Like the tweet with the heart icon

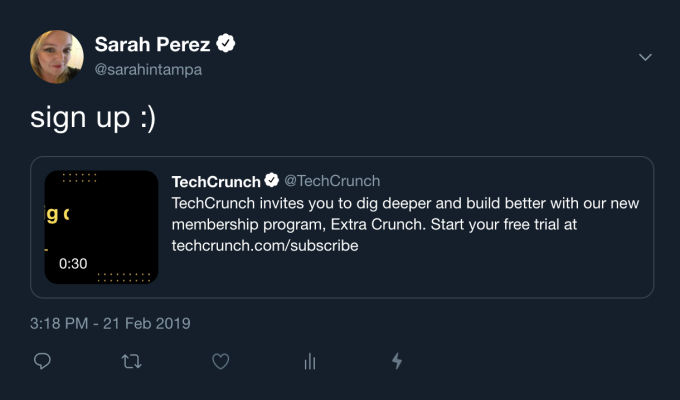(221, 361)
